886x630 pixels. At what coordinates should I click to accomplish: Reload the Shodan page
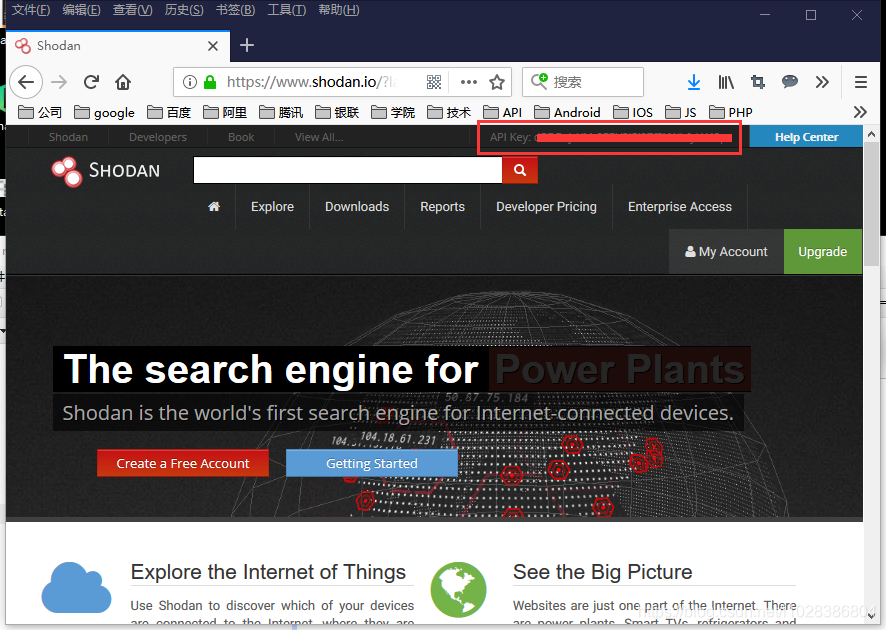point(91,82)
